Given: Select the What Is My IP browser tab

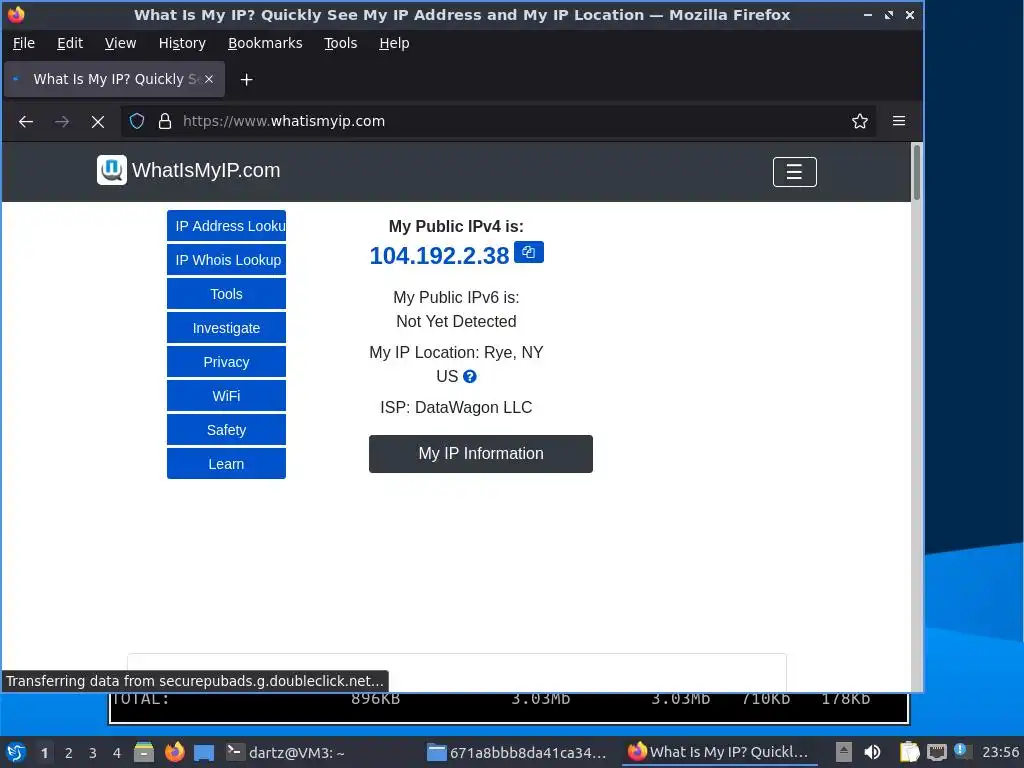Looking at the screenshot, I should [114, 79].
